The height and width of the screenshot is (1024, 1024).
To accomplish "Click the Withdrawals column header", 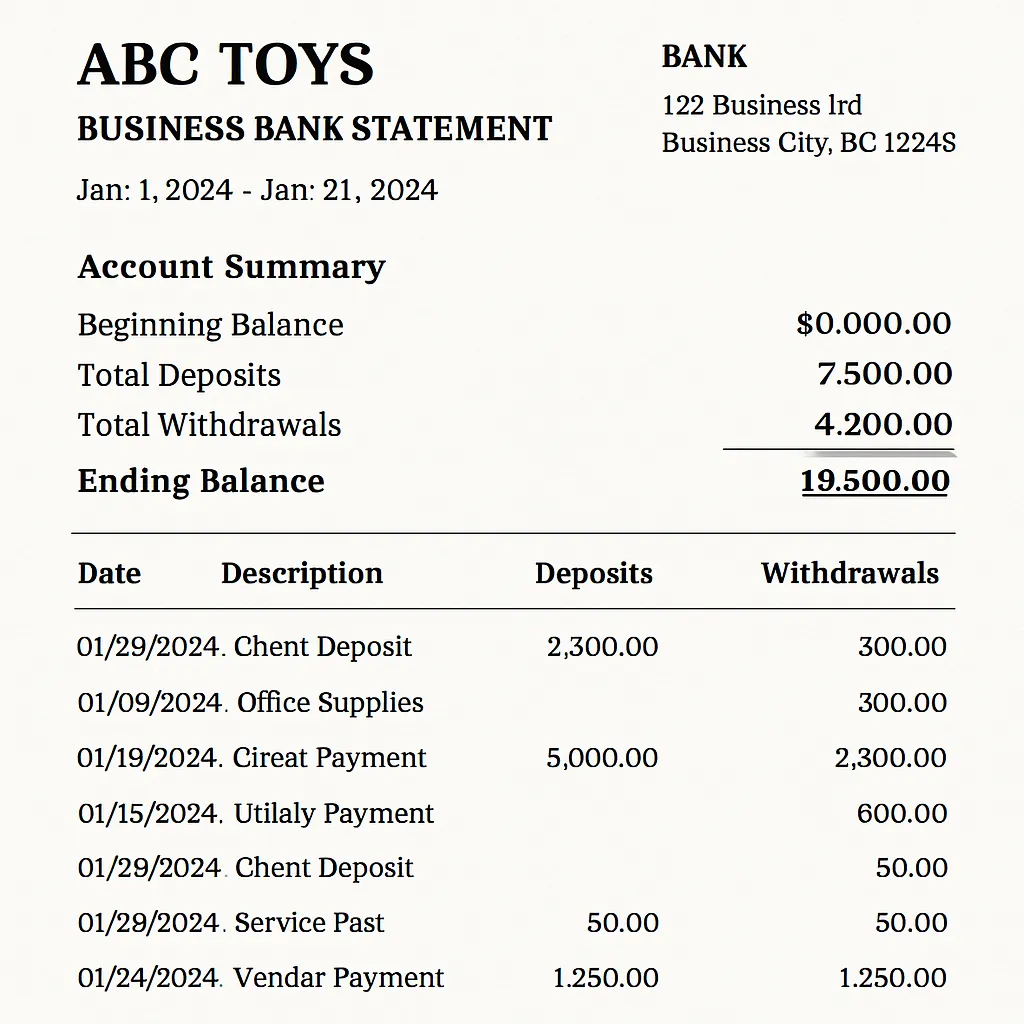I will [x=850, y=573].
